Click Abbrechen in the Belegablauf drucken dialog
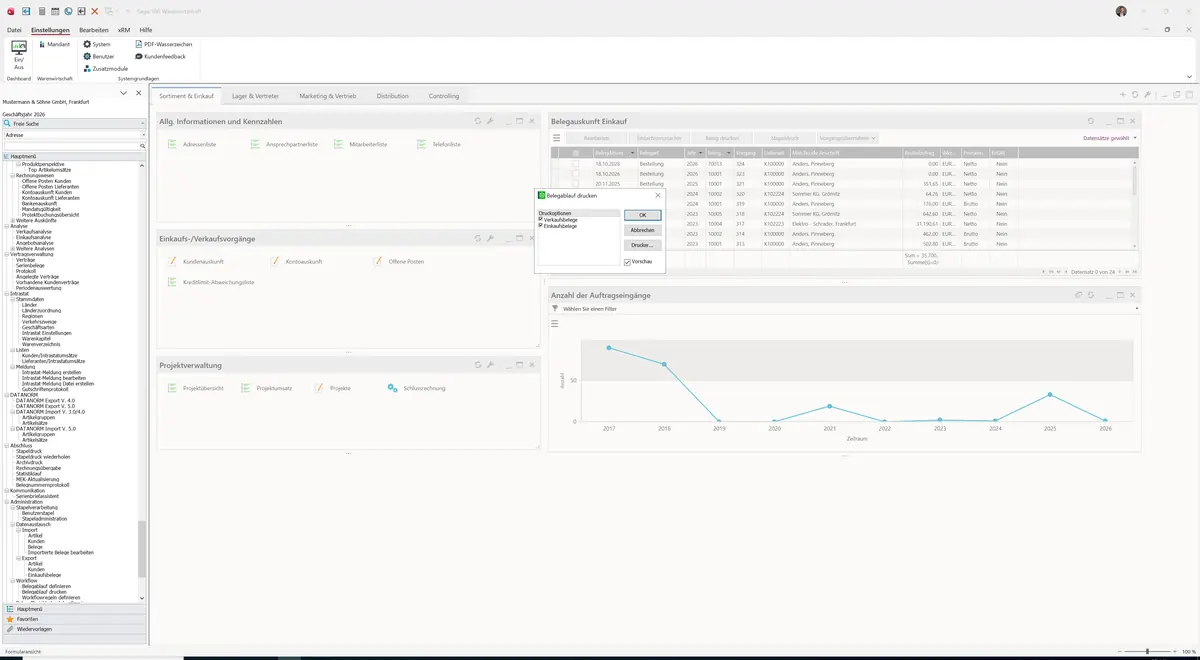 pos(642,230)
